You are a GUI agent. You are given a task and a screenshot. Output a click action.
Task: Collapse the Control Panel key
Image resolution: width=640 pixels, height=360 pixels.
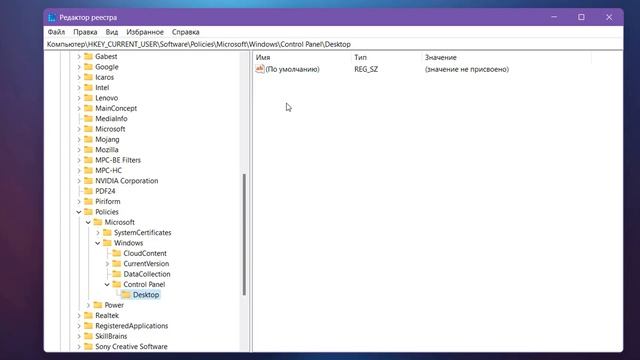(x=107, y=284)
